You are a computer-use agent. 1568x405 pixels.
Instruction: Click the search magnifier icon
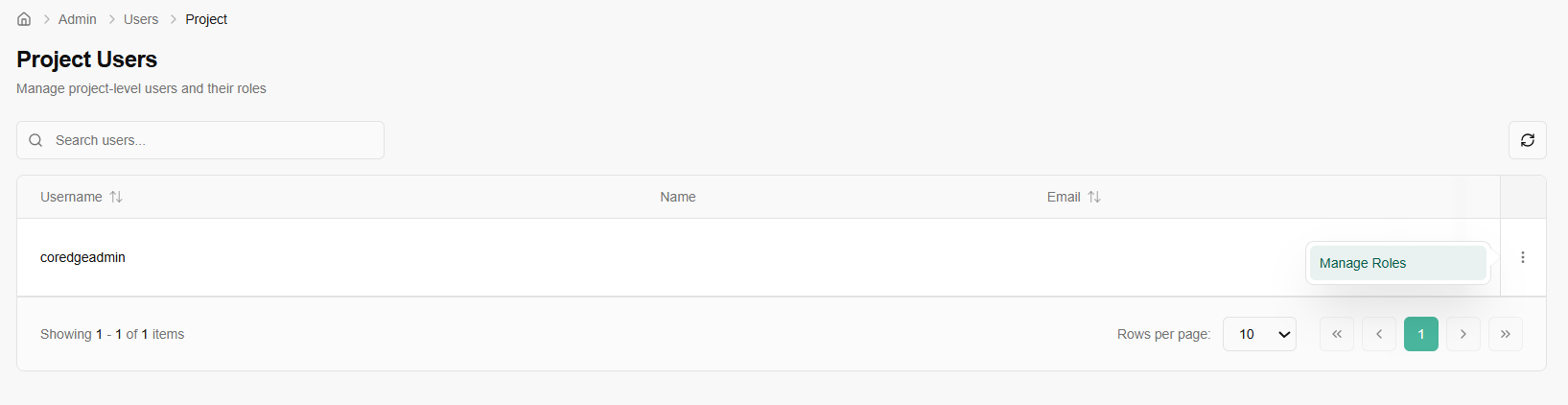click(35, 140)
